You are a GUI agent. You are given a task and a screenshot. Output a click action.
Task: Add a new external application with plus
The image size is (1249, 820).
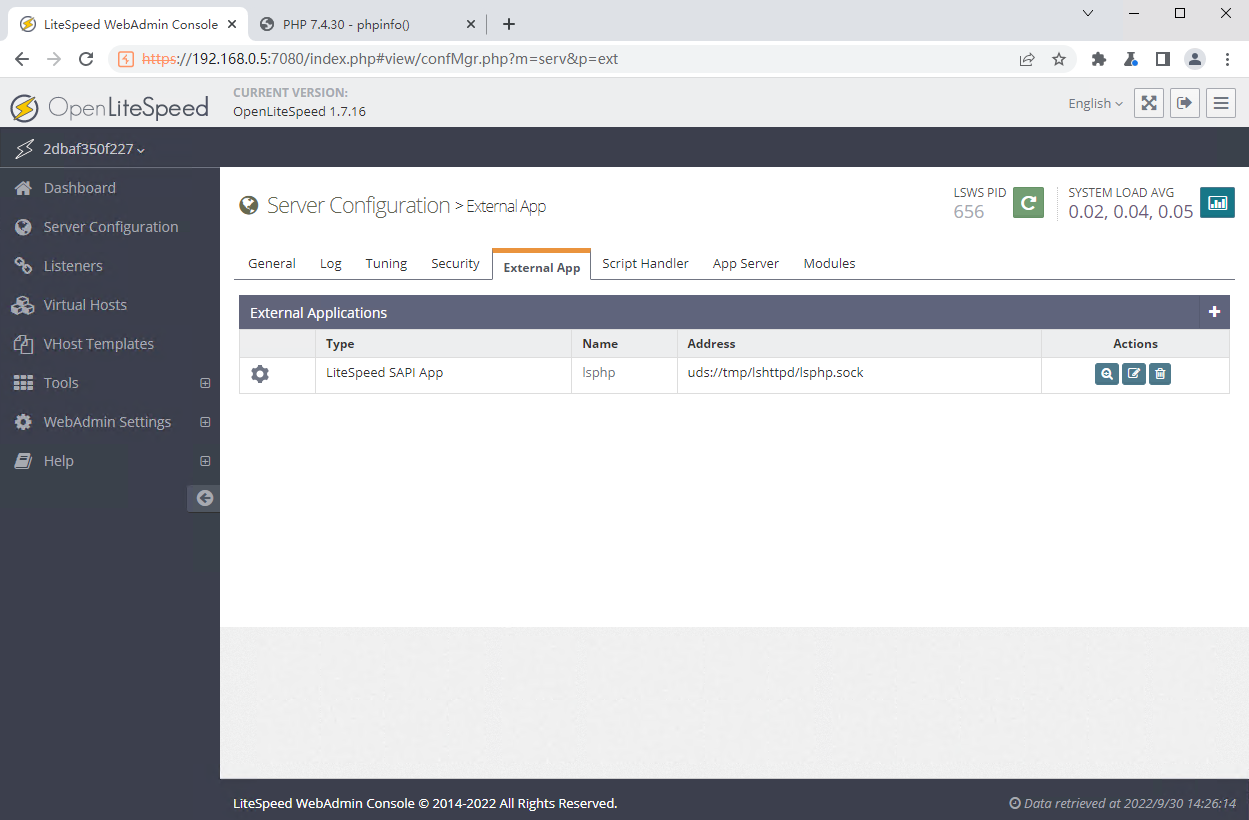(1214, 312)
